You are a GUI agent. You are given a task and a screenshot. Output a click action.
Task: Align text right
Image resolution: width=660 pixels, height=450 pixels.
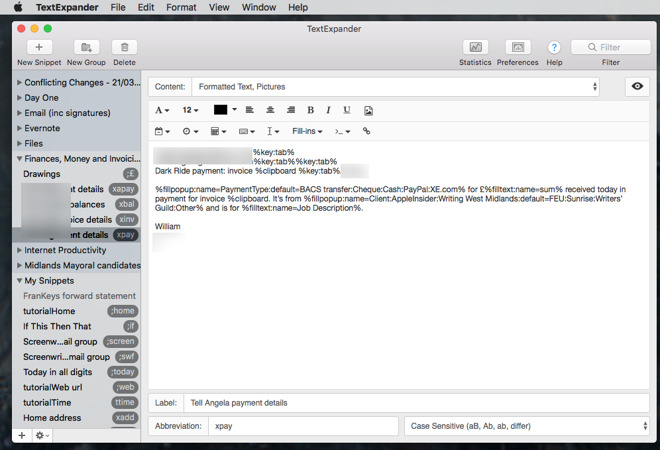(291, 110)
